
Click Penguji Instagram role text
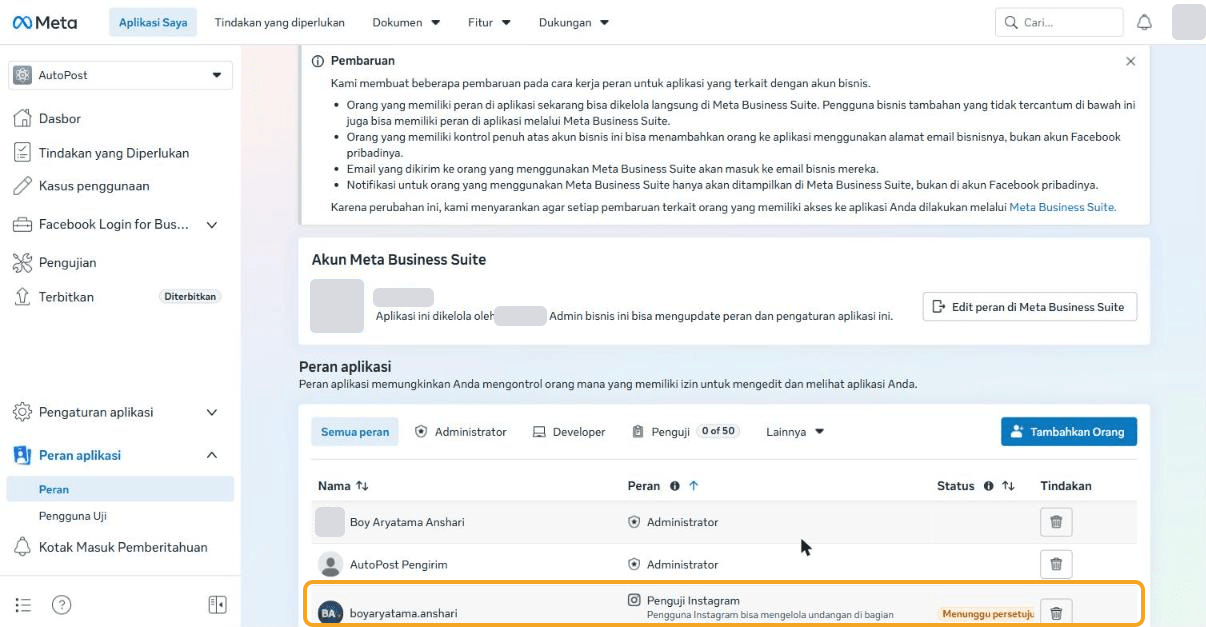[693, 600]
